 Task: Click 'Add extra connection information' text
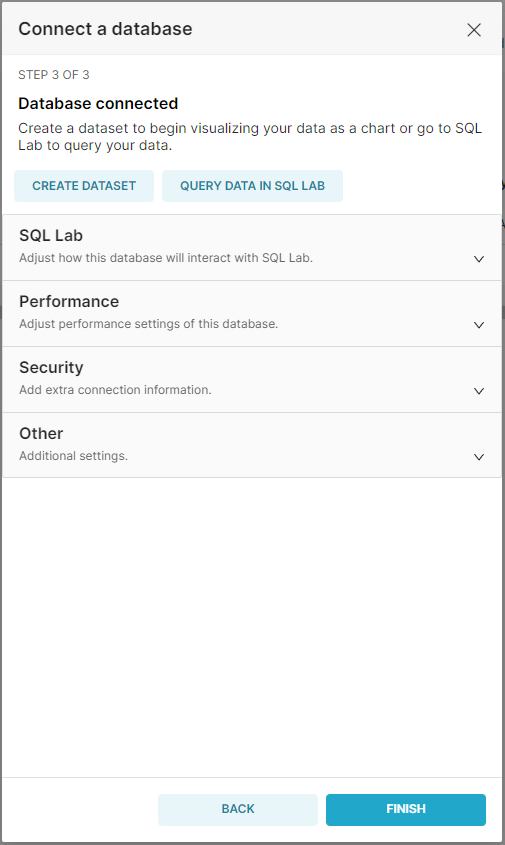coord(115,390)
